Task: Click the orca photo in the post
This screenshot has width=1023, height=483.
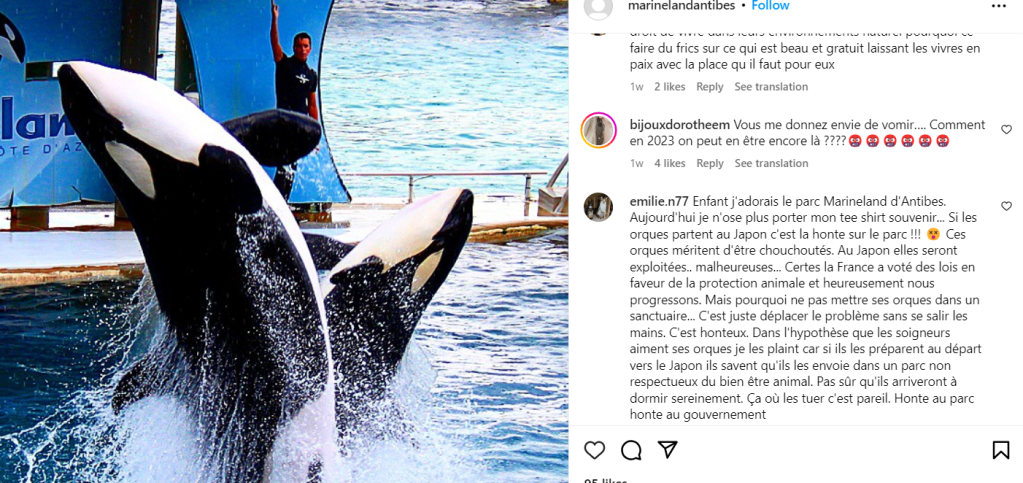Action: (x=284, y=242)
